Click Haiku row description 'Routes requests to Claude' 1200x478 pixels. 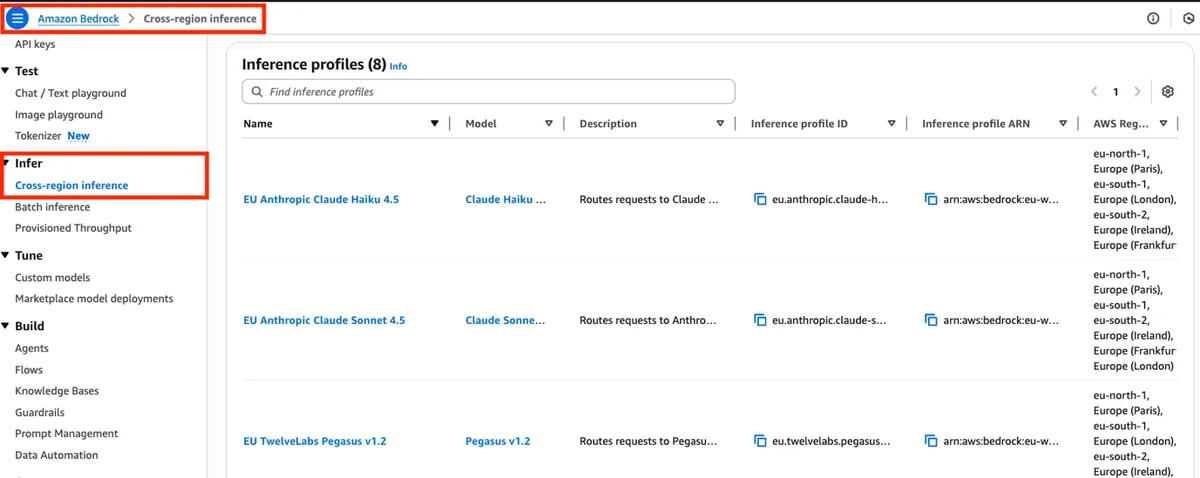pos(649,200)
